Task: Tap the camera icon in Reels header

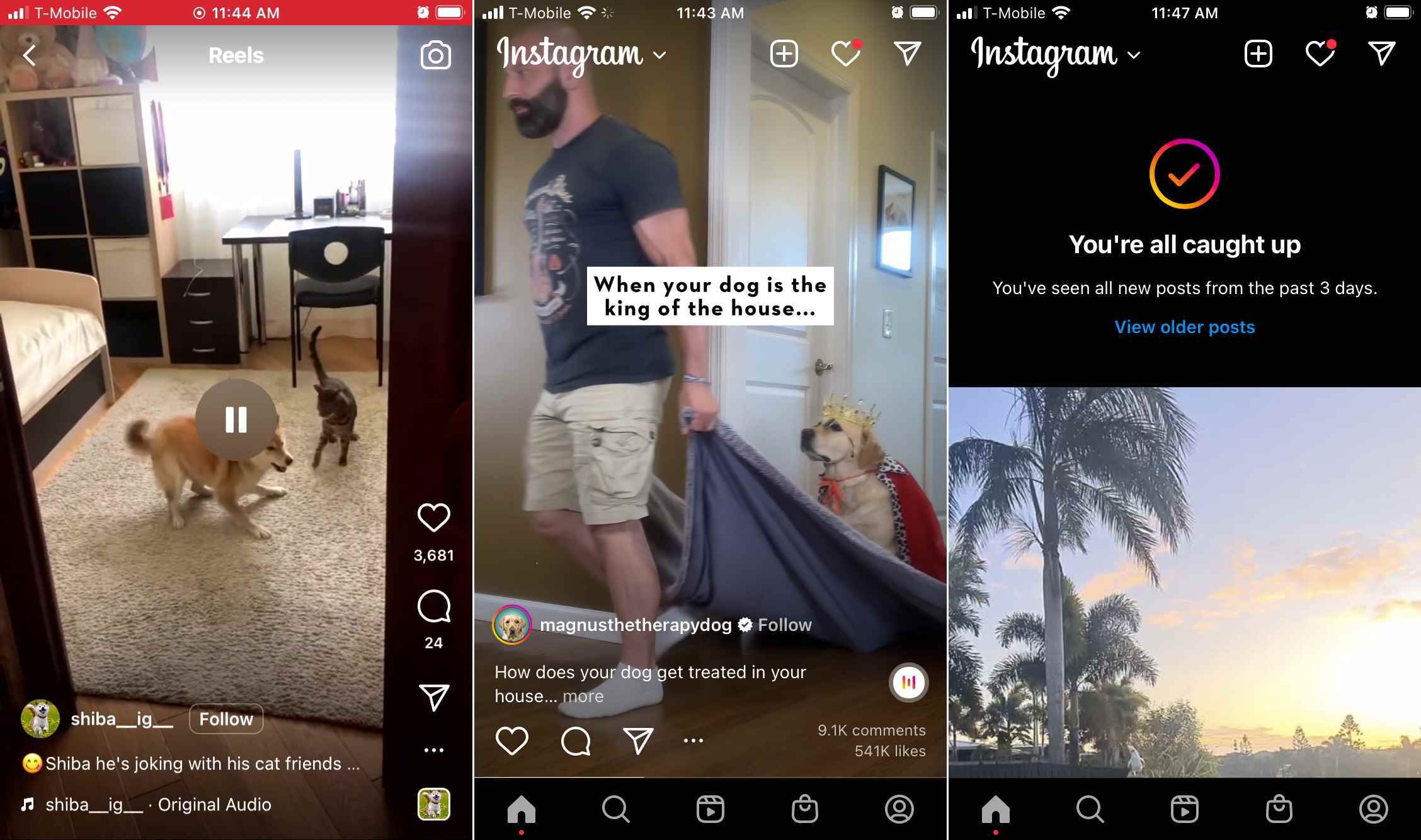Action: pyautogui.click(x=434, y=54)
